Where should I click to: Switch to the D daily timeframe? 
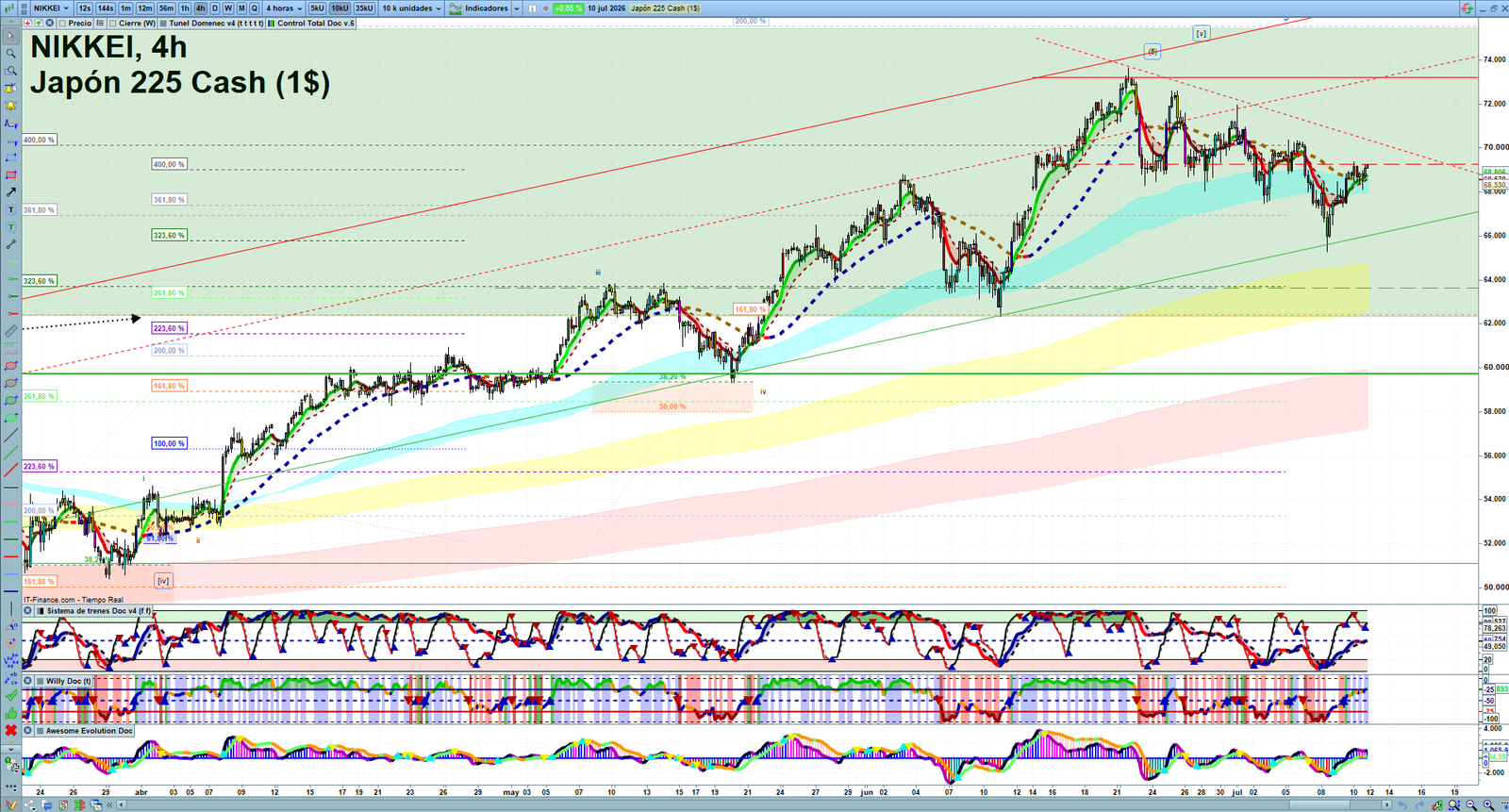[x=214, y=8]
